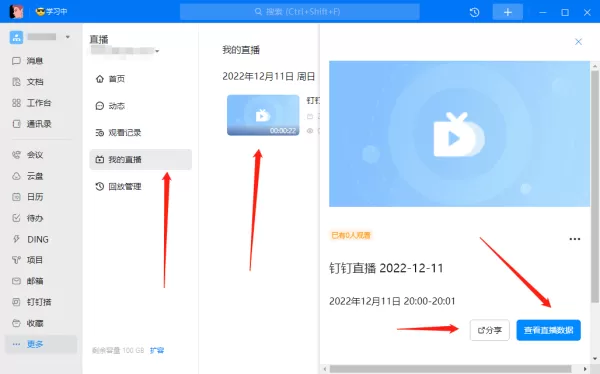The height and width of the screenshot is (374, 600).
Task: Focus the search box at top
Action: click(x=300, y=12)
